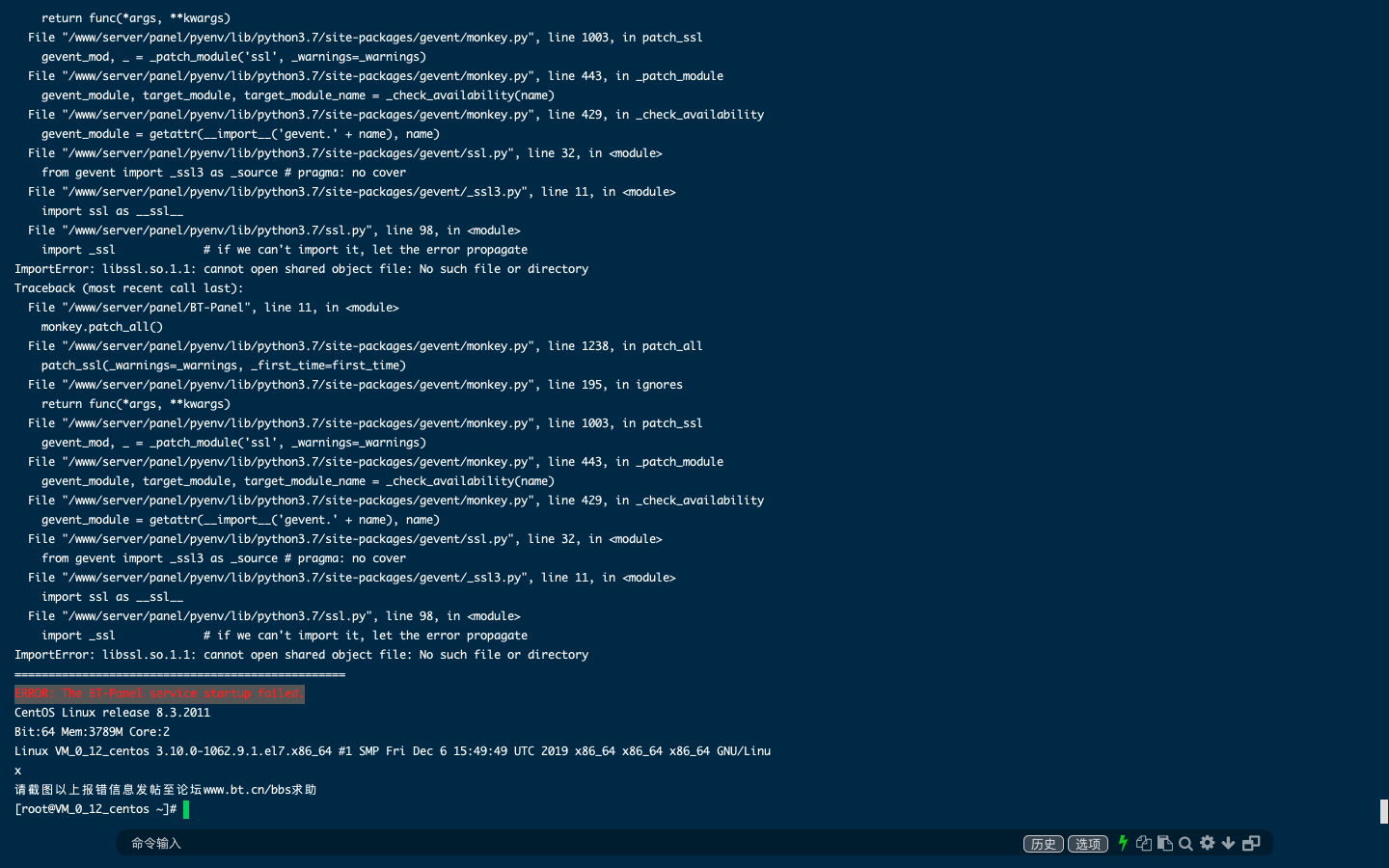Click the www.bt.cn/bbs help line

click(x=165, y=790)
